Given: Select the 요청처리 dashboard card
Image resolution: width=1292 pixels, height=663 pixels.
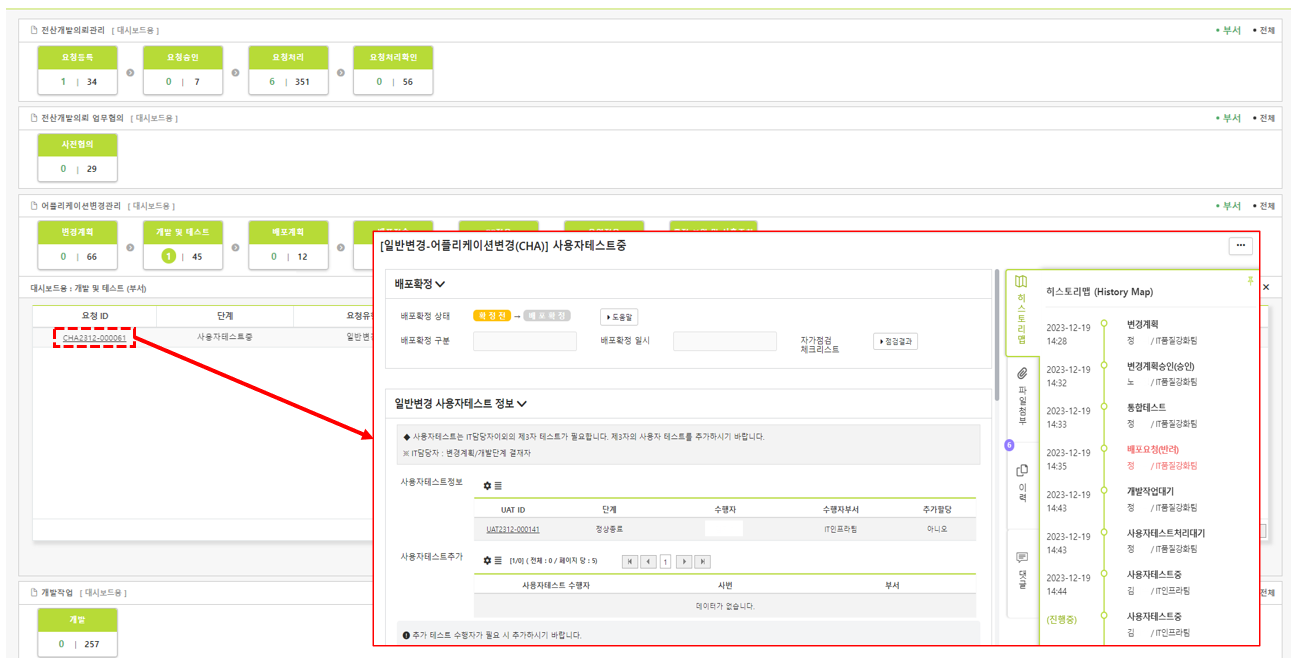Looking at the screenshot, I should 287,70.
